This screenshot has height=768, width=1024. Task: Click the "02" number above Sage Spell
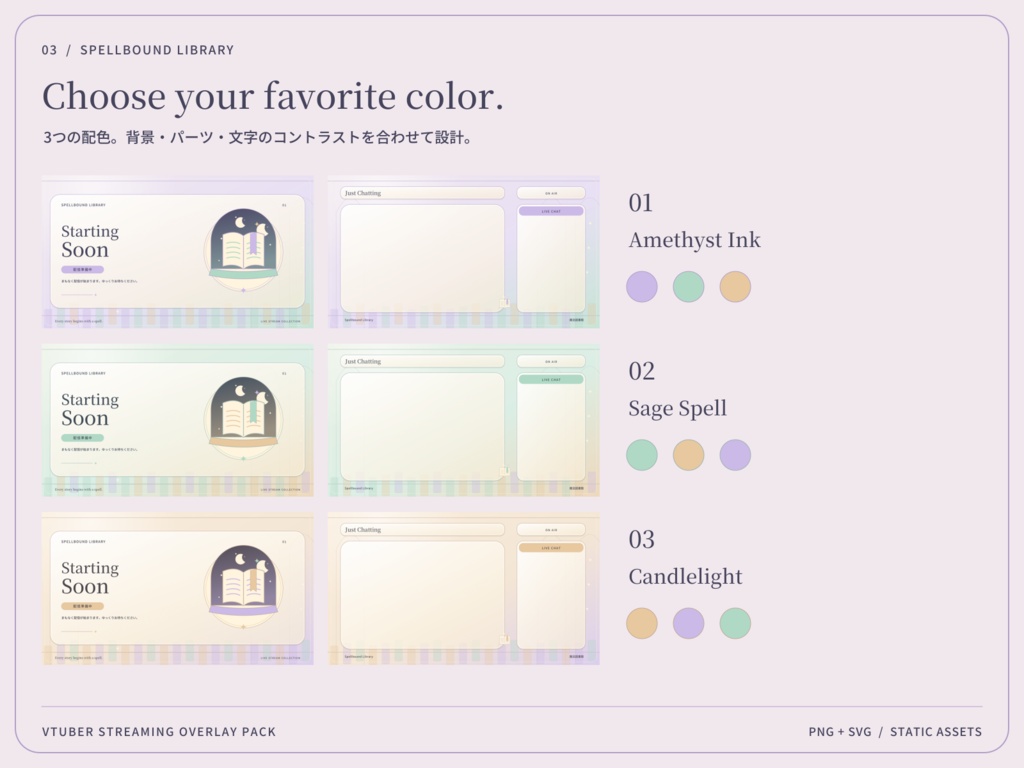pyautogui.click(x=641, y=372)
